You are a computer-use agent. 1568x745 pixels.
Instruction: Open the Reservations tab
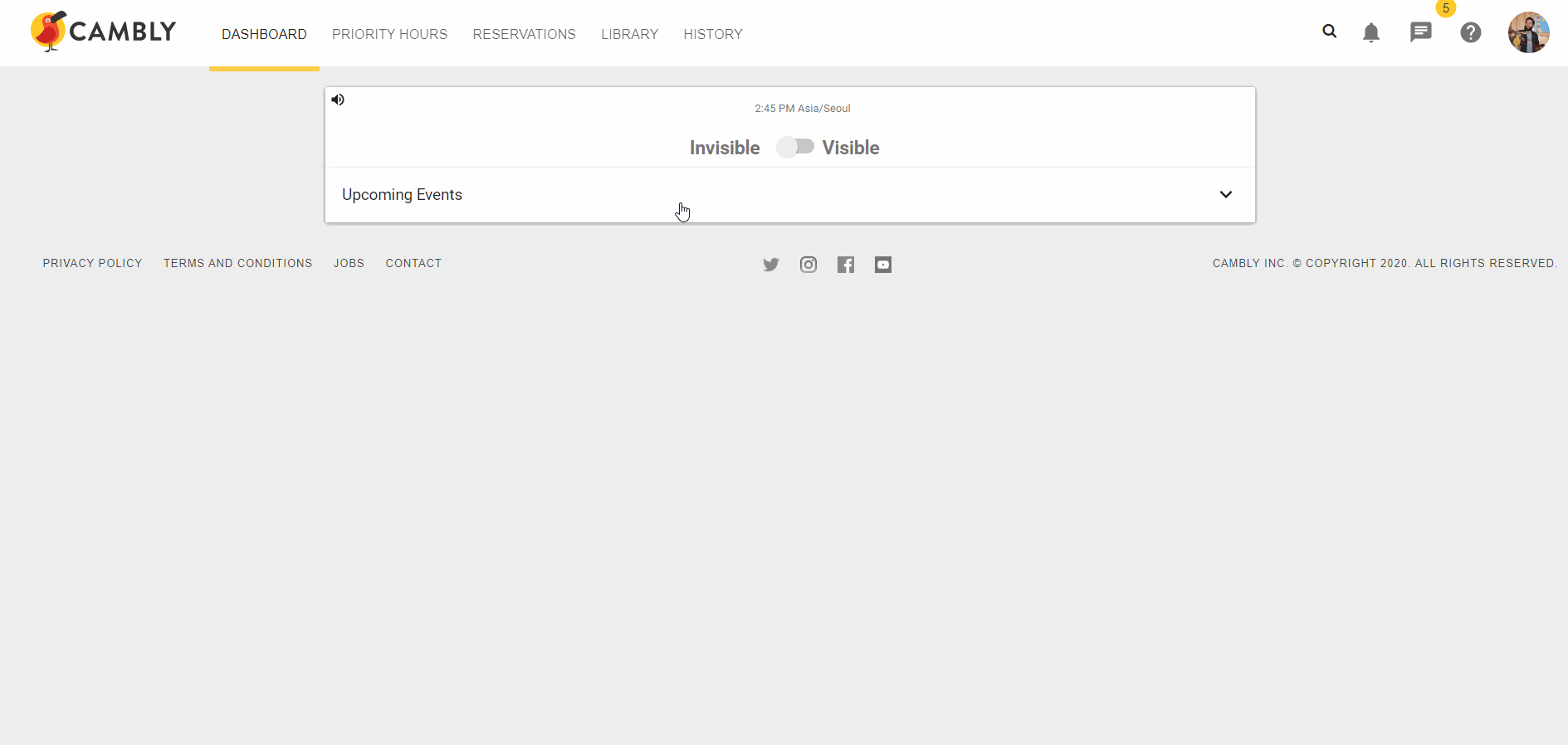tap(525, 34)
